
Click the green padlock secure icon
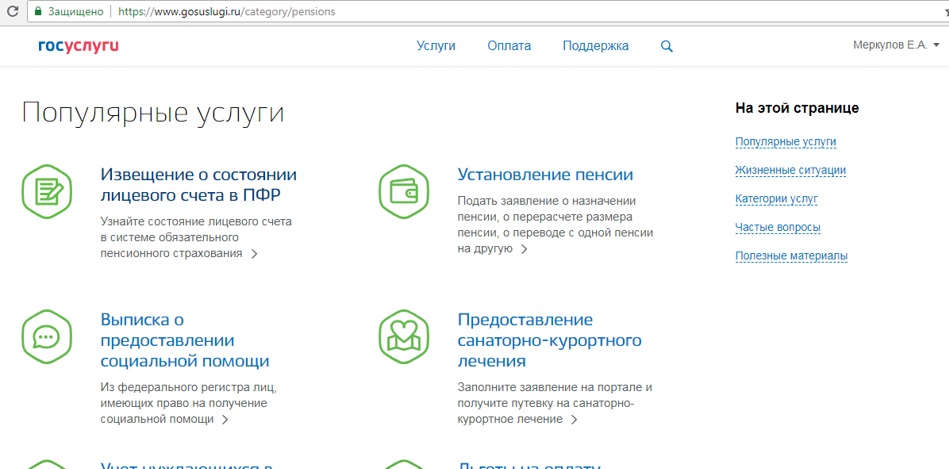click(x=38, y=12)
